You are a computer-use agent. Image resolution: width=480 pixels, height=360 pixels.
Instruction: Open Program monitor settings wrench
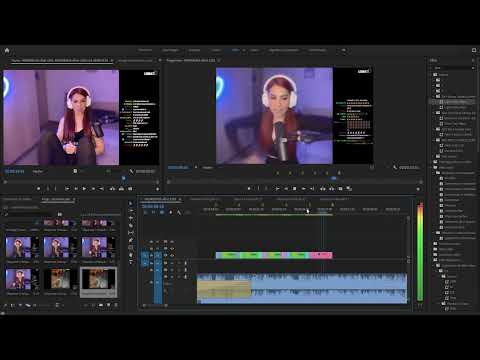(x=395, y=167)
